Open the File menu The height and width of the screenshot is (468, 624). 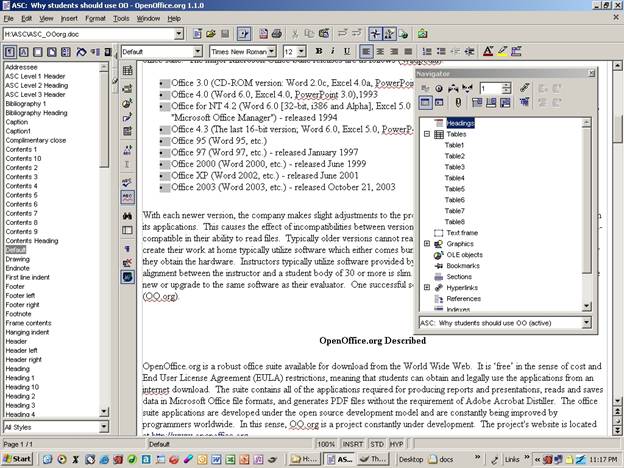[x=9, y=19]
